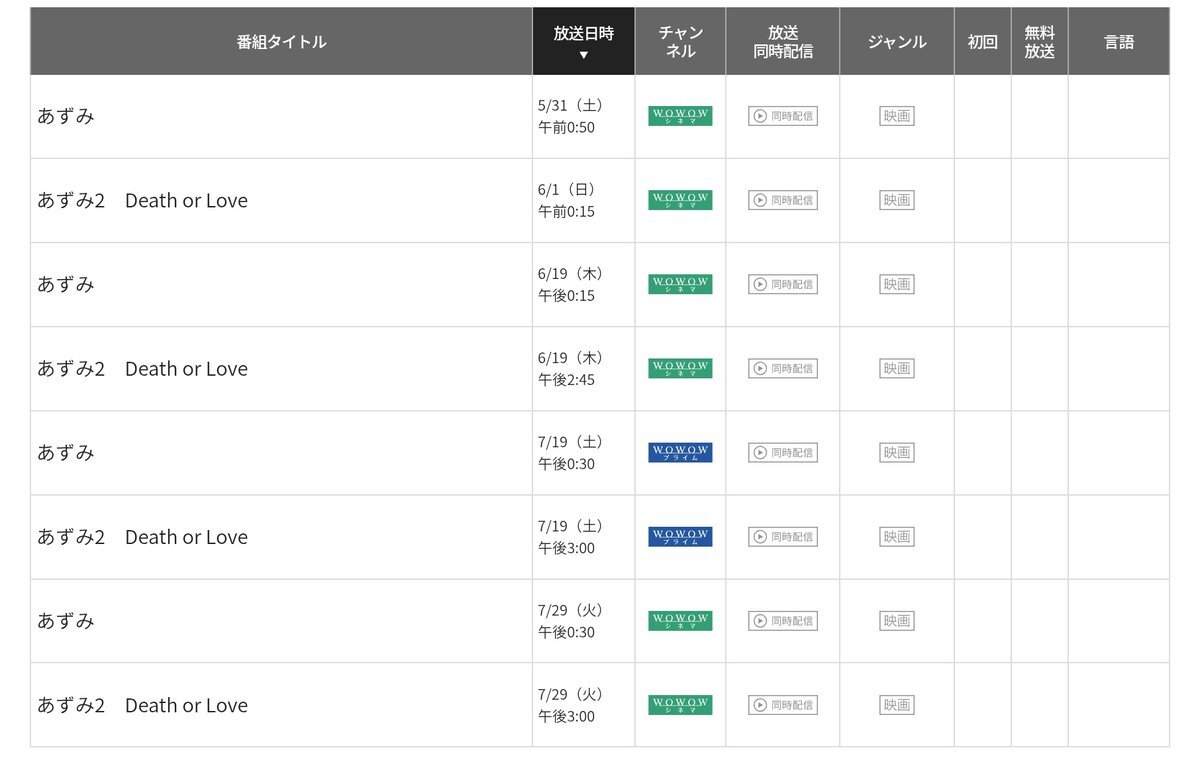Image resolution: width=1200 pixels, height=762 pixels.
Task: Click 映画 genre tag for 7/19 午後0:30
Action: pyautogui.click(x=897, y=452)
